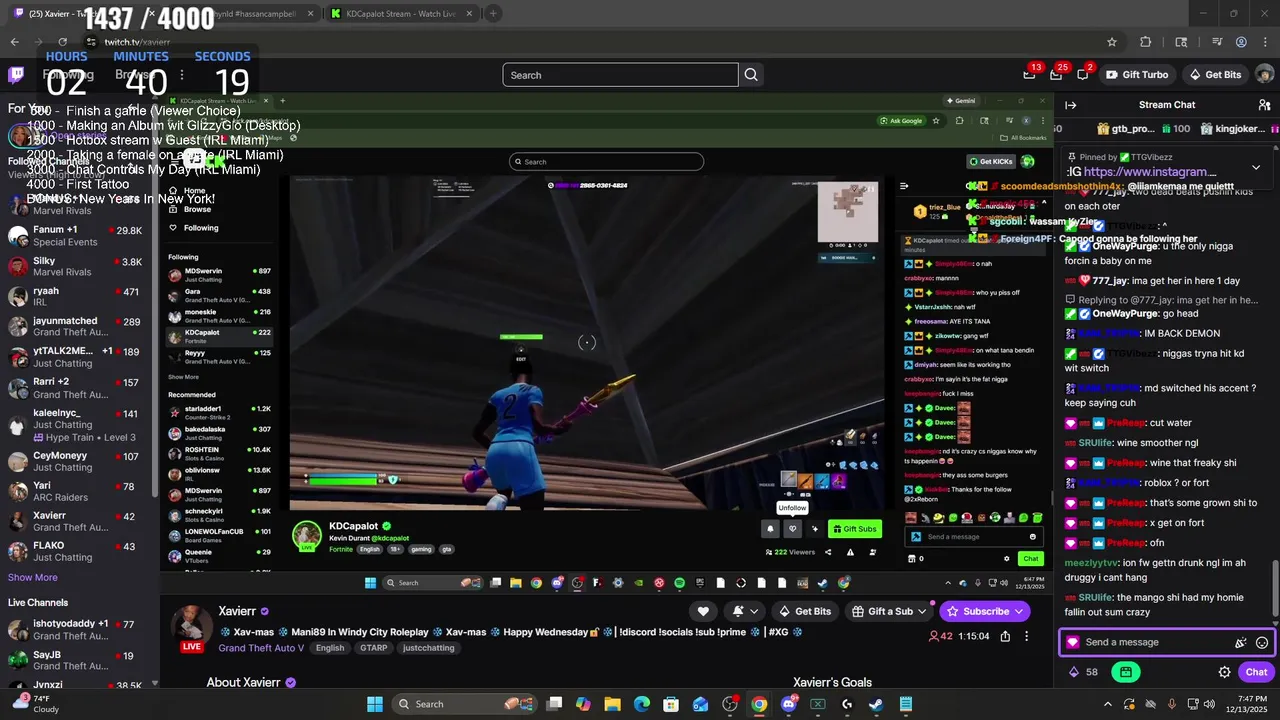This screenshot has height=720, width=1280.
Task: Open the Chrome three-dot menu
Action: [1266, 42]
